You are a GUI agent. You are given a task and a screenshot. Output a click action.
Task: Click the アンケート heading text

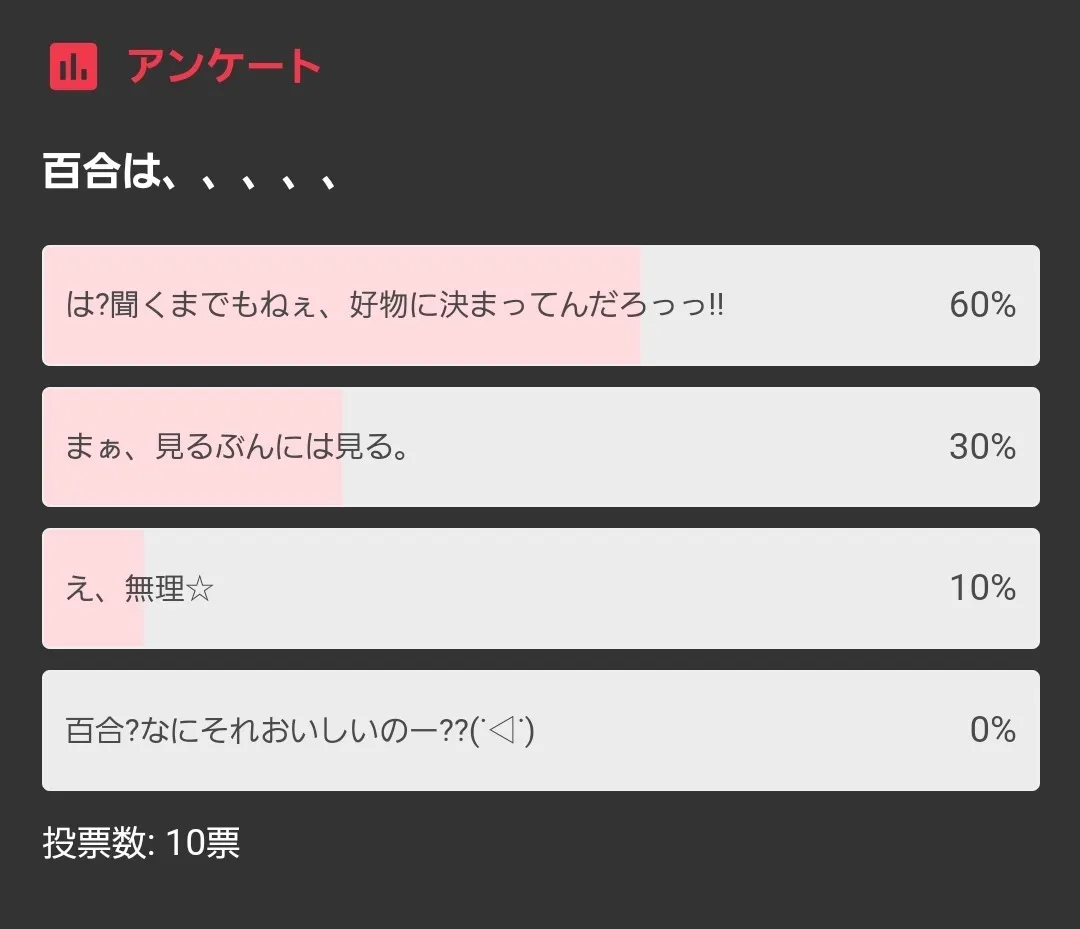tap(224, 67)
